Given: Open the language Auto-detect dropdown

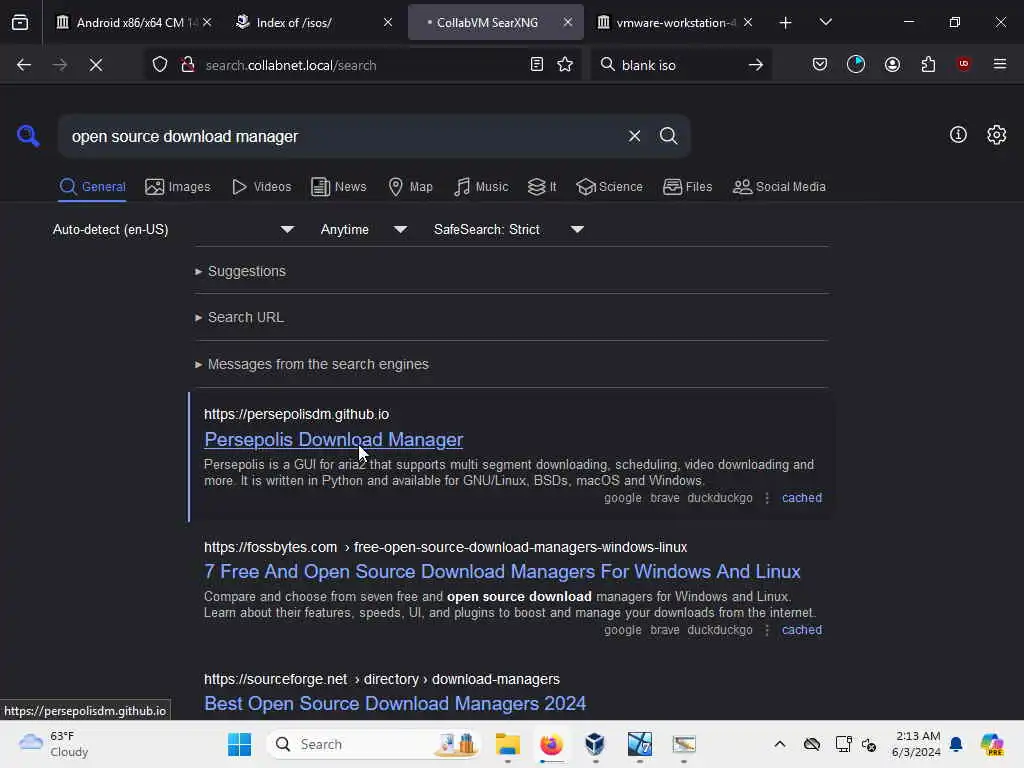Looking at the screenshot, I should pos(173,229).
